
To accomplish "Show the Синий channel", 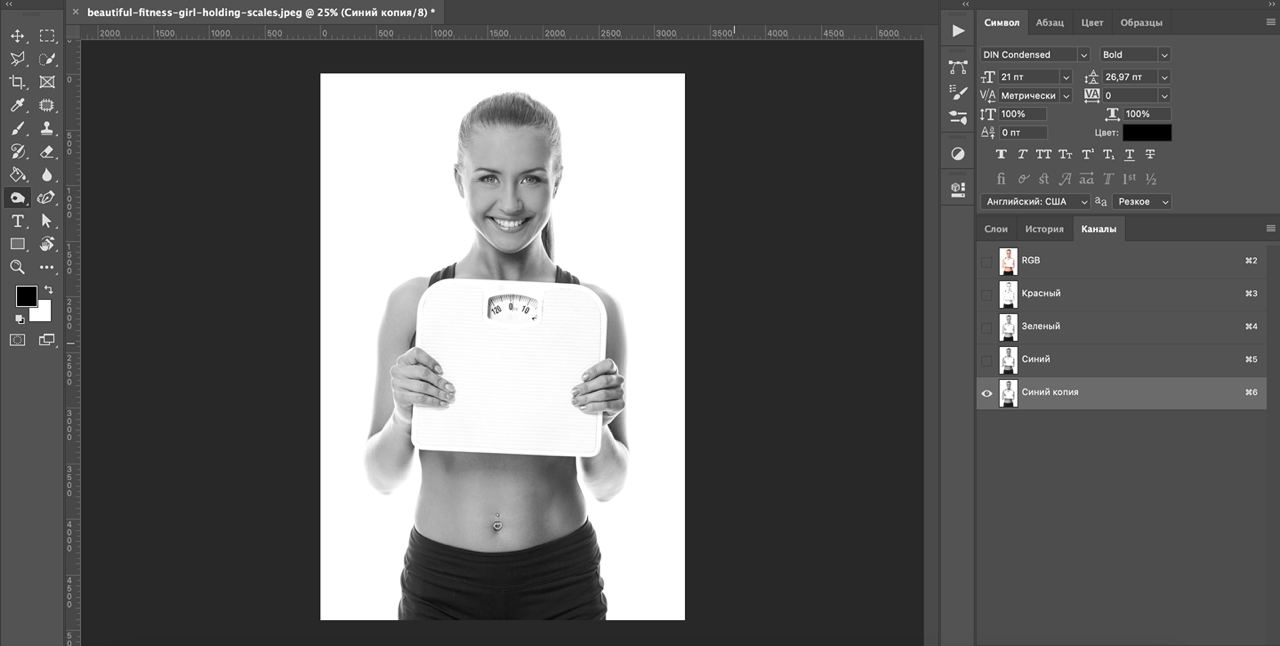I will point(987,360).
